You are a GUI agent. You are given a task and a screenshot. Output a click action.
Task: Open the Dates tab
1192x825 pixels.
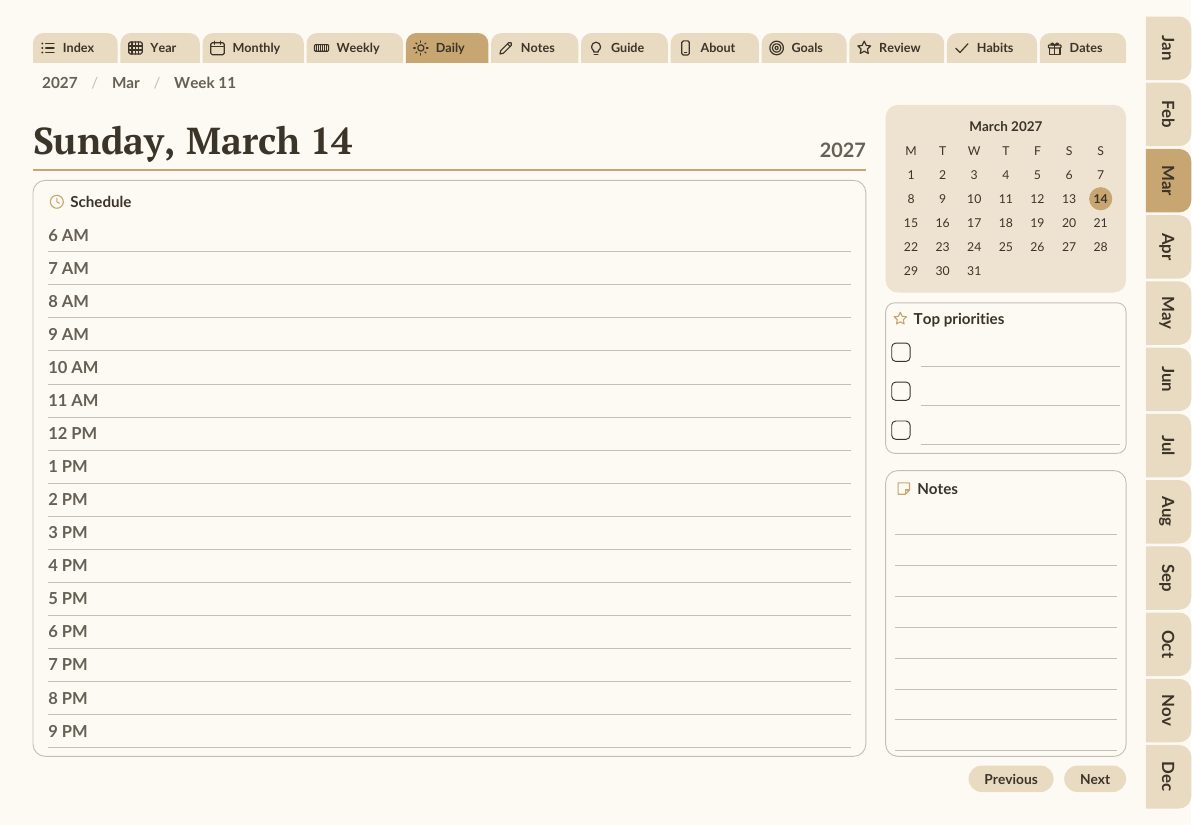tap(1083, 48)
